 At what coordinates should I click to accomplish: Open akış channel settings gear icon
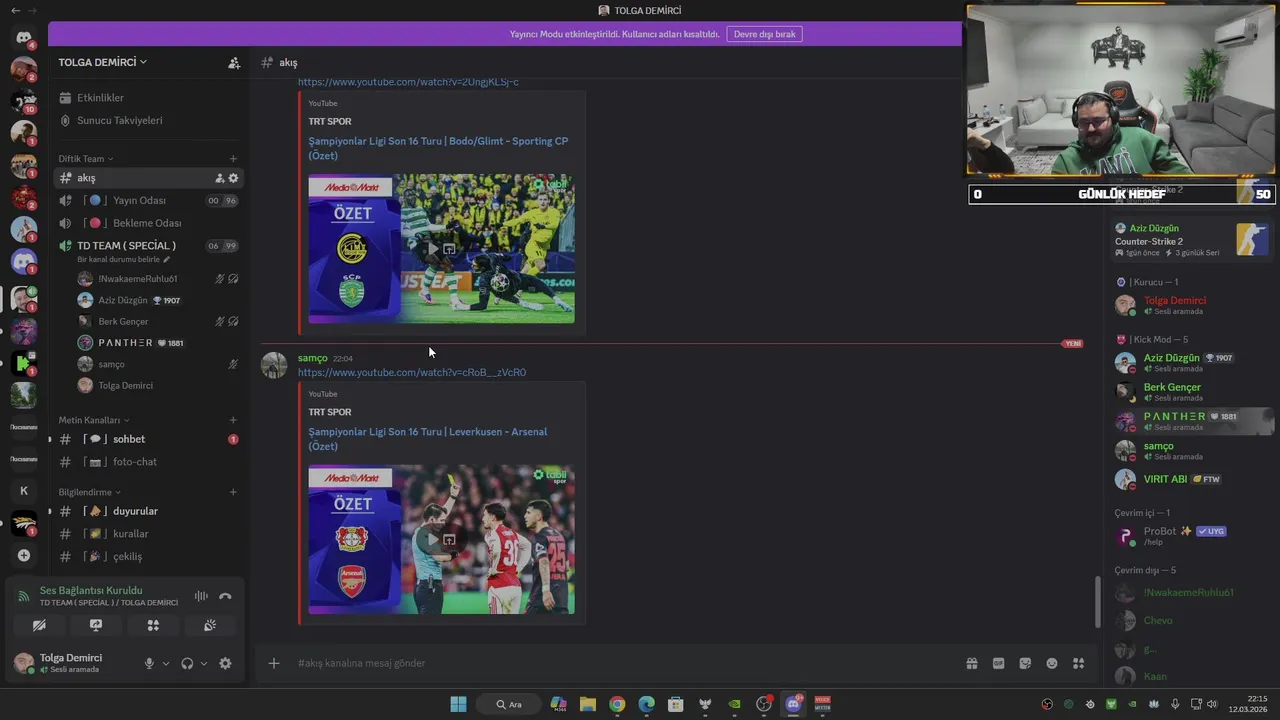click(x=234, y=178)
